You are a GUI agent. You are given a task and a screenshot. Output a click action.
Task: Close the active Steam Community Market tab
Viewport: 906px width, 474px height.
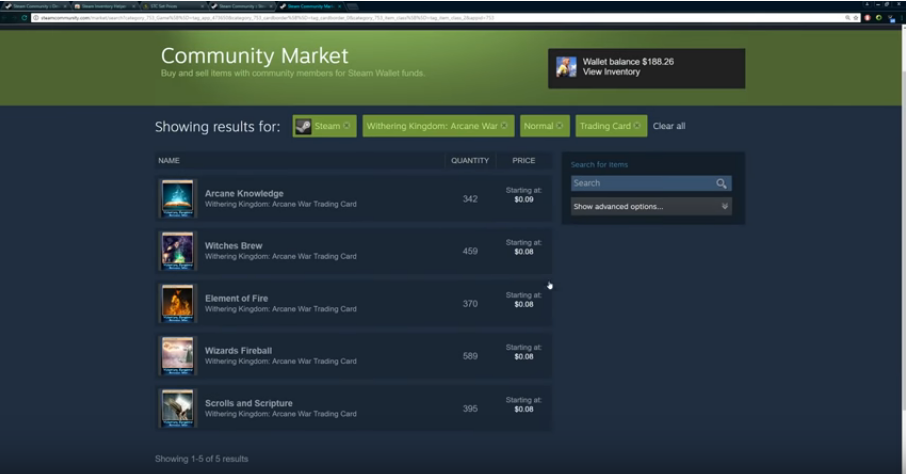339,6
